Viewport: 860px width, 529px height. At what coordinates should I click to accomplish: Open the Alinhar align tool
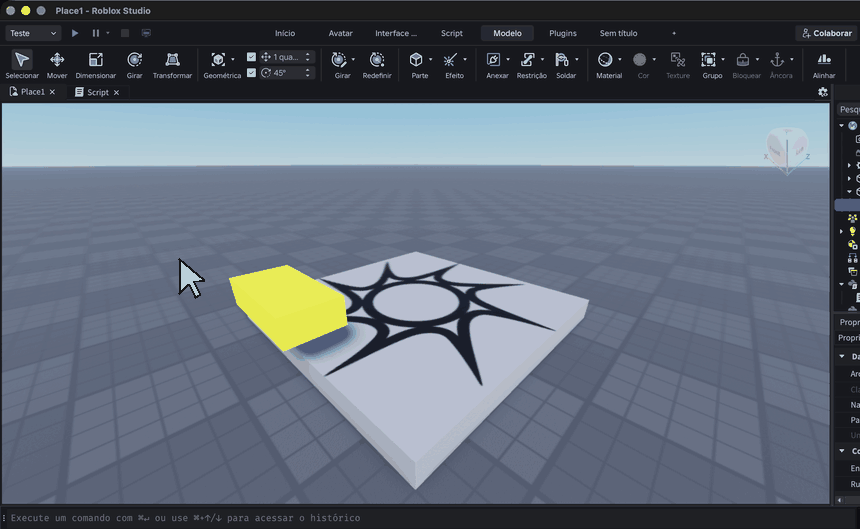coord(824,65)
